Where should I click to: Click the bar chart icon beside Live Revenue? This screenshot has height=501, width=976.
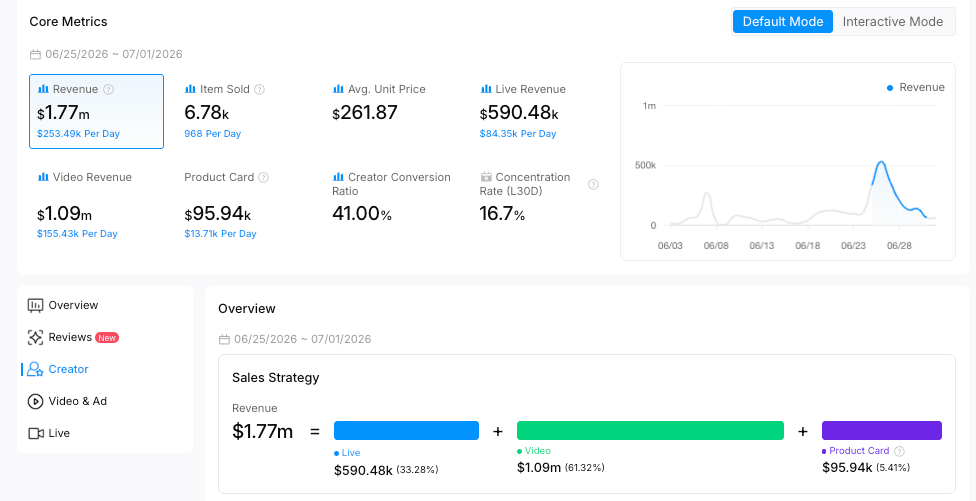[x=486, y=89]
